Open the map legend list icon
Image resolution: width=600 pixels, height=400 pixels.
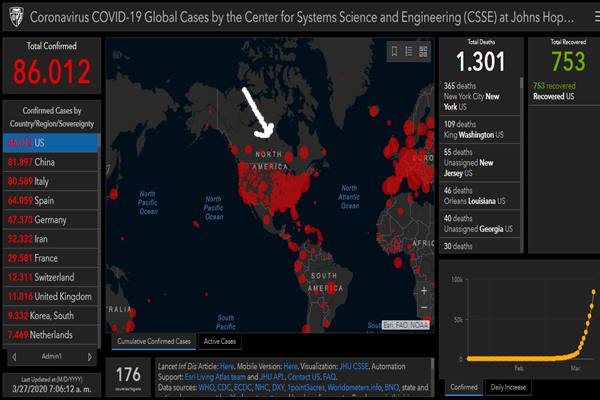click(409, 51)
